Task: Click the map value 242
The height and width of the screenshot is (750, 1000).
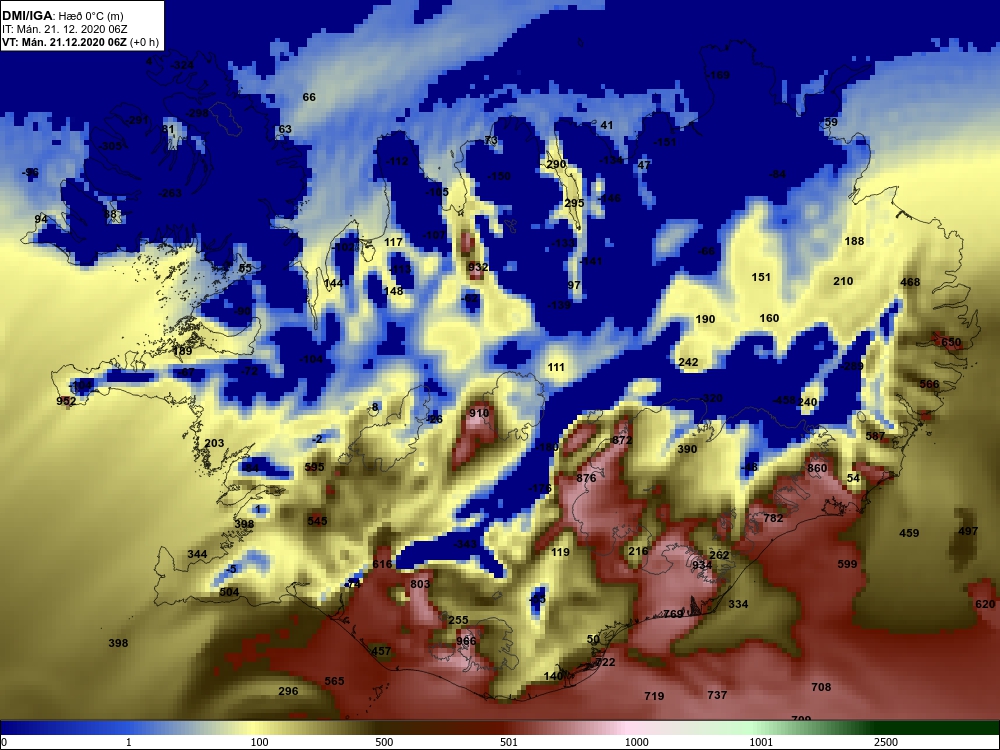Action: 688,362
